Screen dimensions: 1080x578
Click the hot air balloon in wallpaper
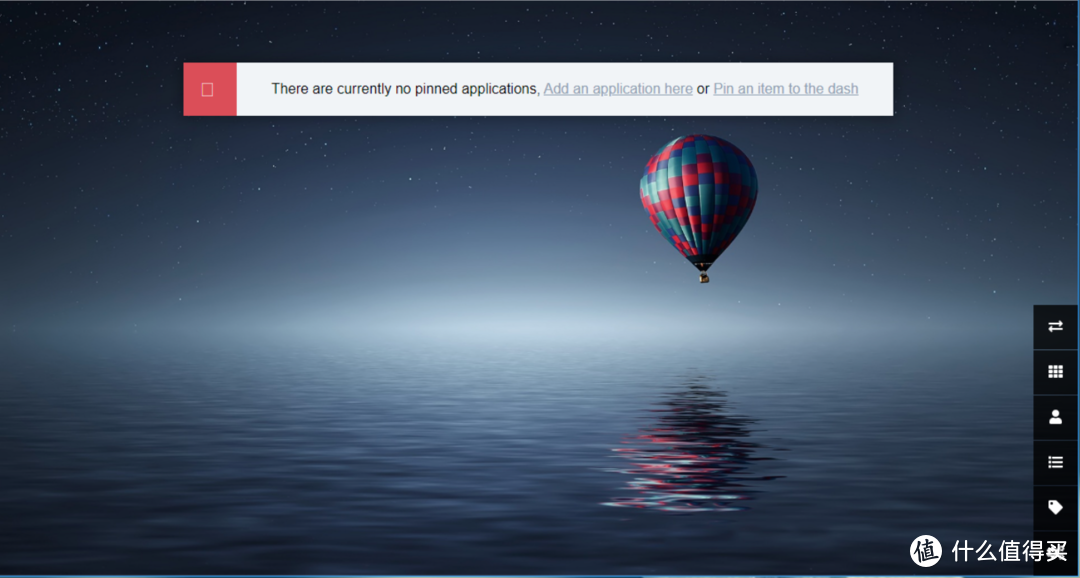tap(698, 195)
